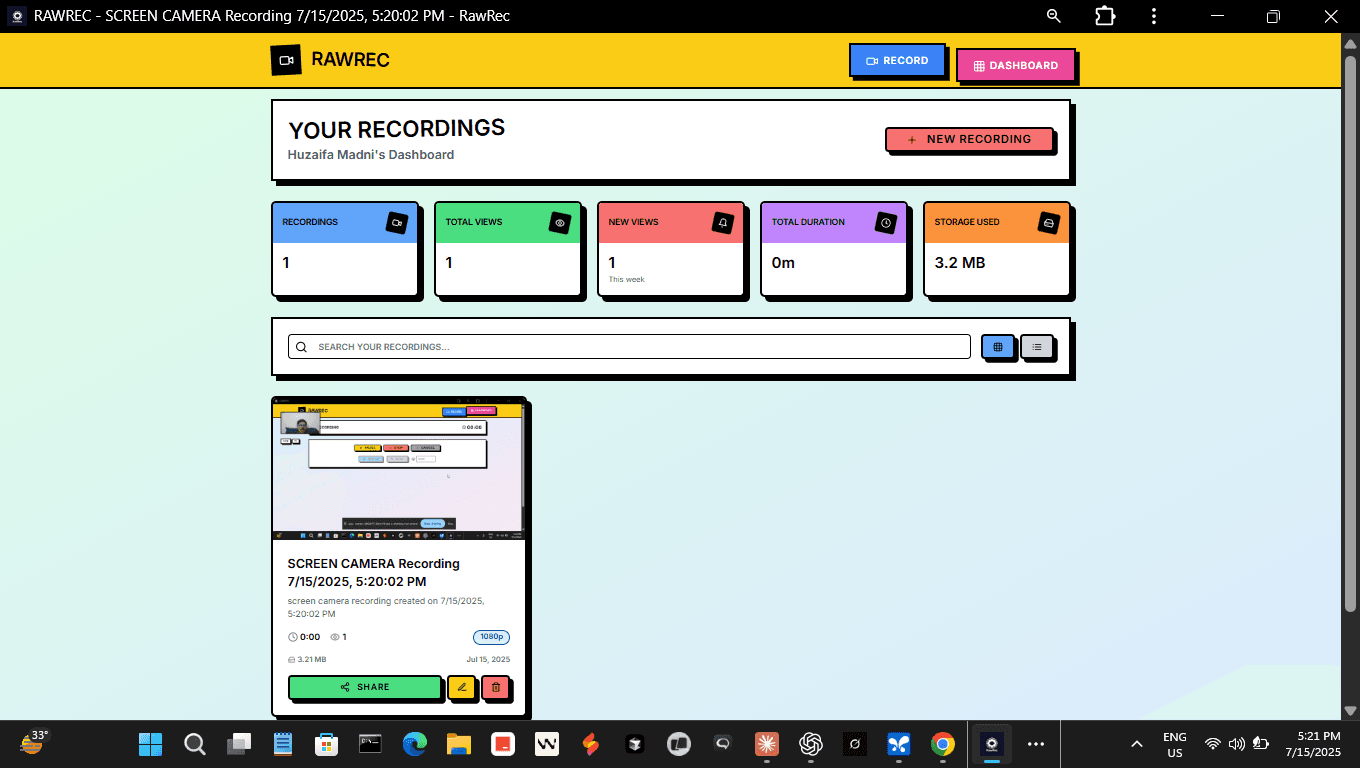Click the 1080p quality badge
The image size is (1360, 768).
491,637
